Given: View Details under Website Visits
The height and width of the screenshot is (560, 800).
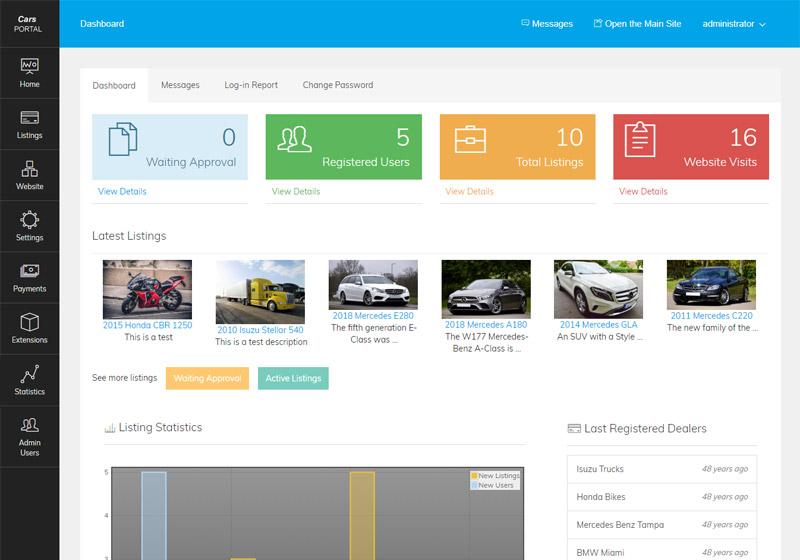Looking at the screenshot, I should coord(643,191).
